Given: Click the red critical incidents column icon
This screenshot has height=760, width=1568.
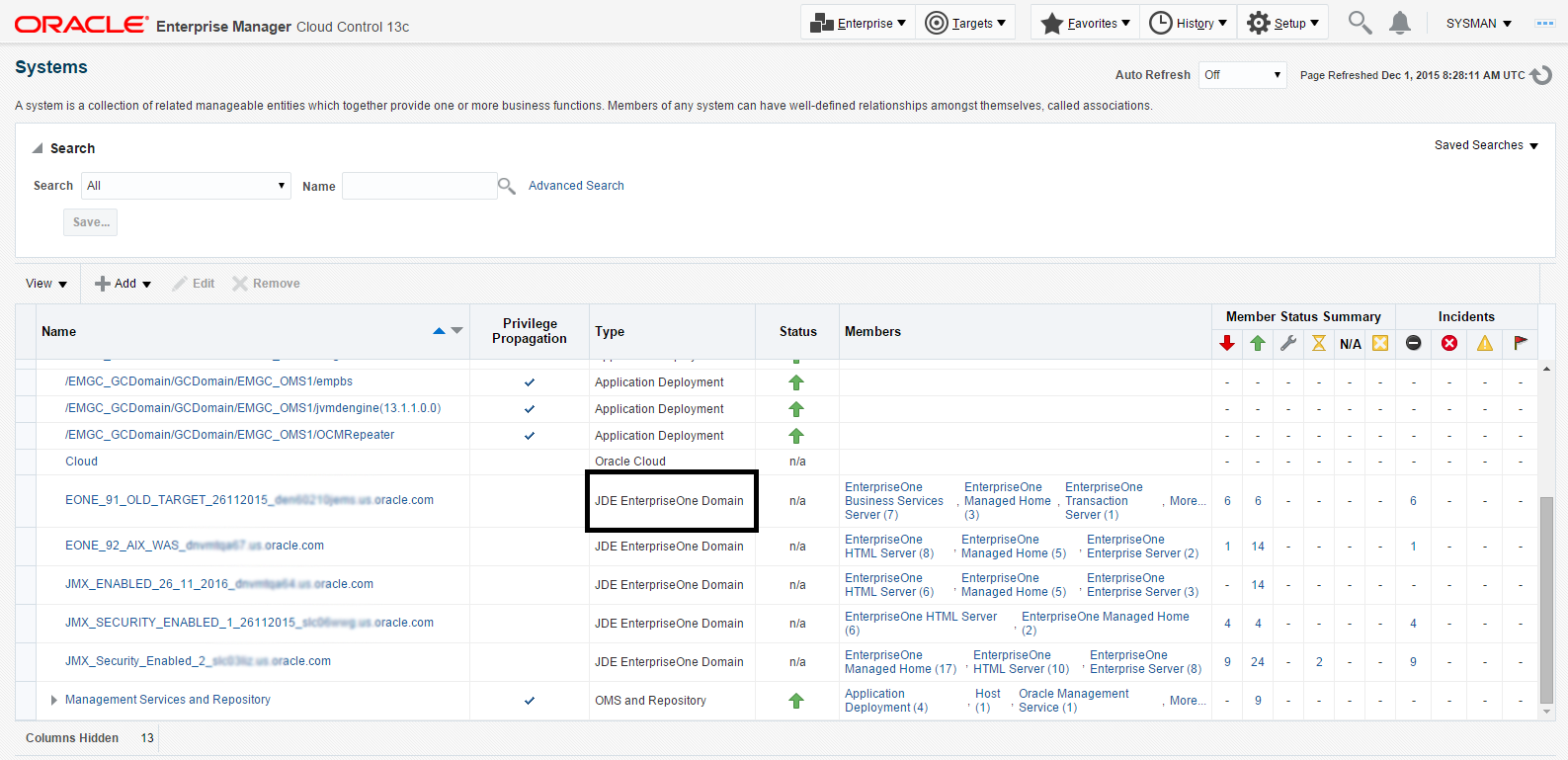Looking at the screenshot, I should (1449, 343).
